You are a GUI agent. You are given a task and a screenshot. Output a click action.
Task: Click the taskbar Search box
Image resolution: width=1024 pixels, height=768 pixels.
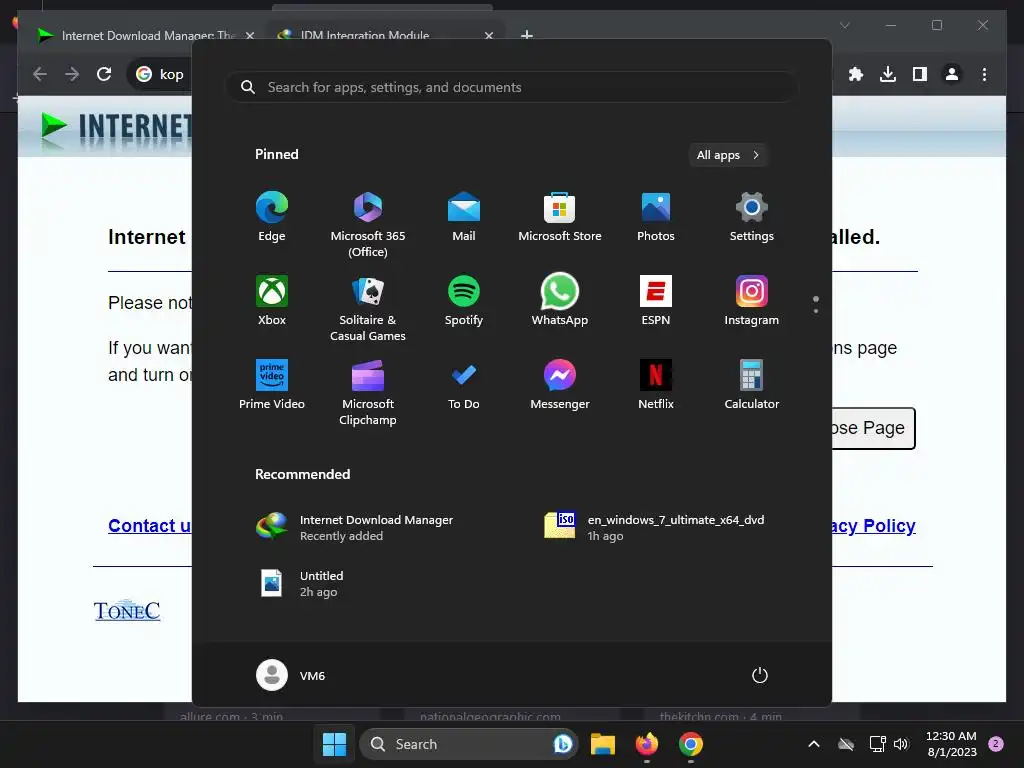(x=468, y=744)
